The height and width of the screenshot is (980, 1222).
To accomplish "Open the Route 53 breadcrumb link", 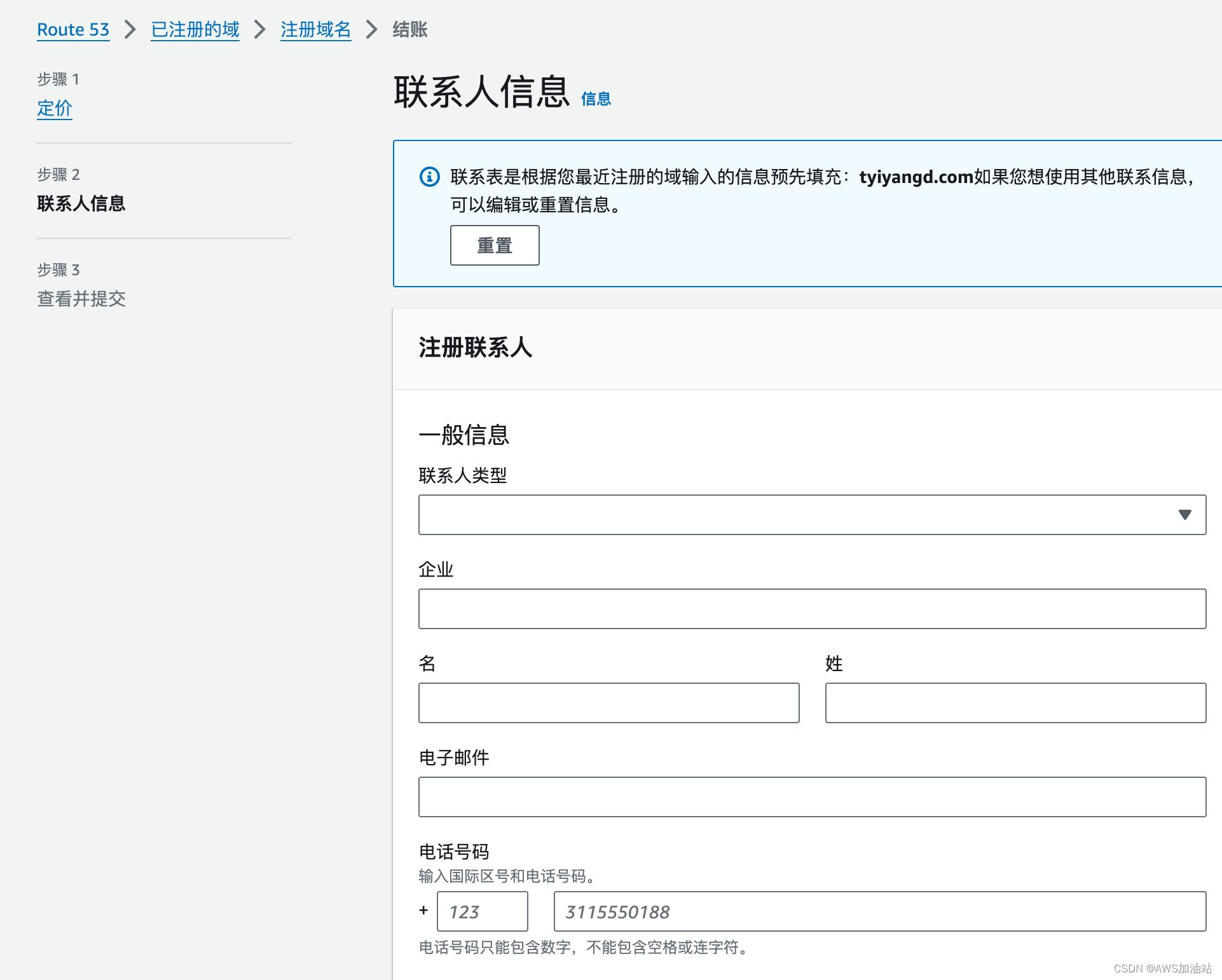I will pos(73,29).
